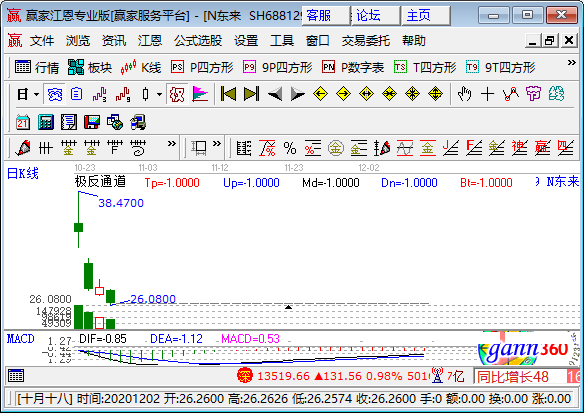Open the 文件 menu
Screen dimensions: 584x413
42,40
